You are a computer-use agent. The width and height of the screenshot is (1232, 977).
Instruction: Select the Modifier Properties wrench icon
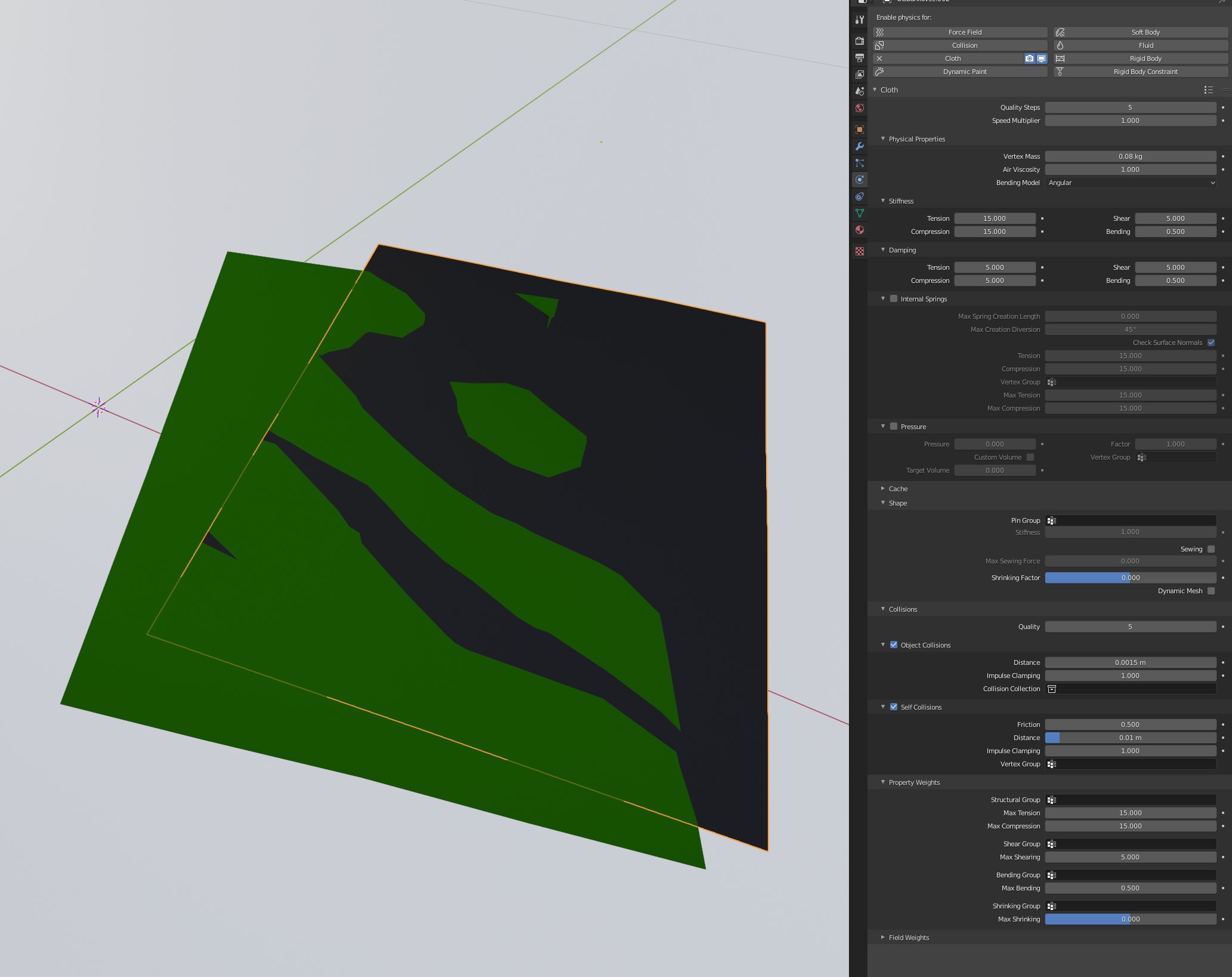point(859,146)
